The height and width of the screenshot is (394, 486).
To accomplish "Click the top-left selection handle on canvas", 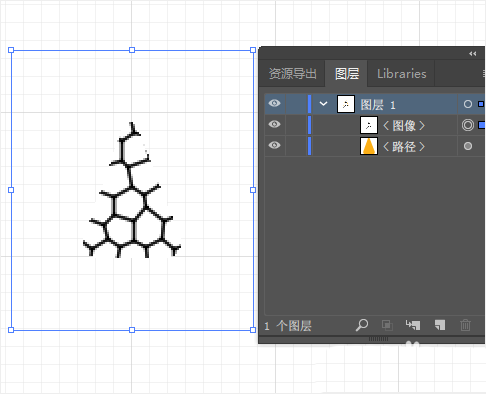I will 11,50.
